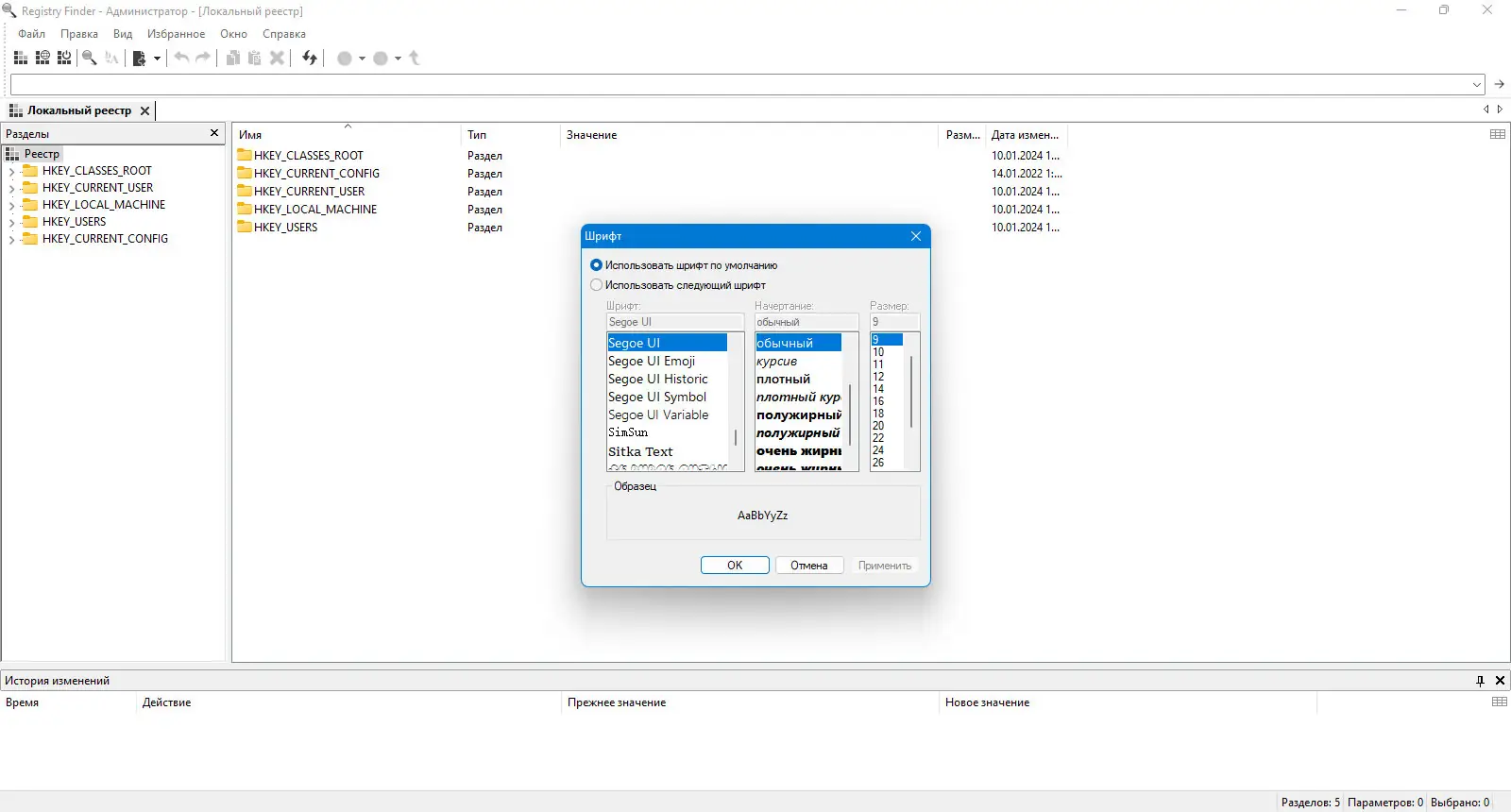Click the Redo arrow icon
The height and width of the screenshot is (812, 1511).
(202, 59)
